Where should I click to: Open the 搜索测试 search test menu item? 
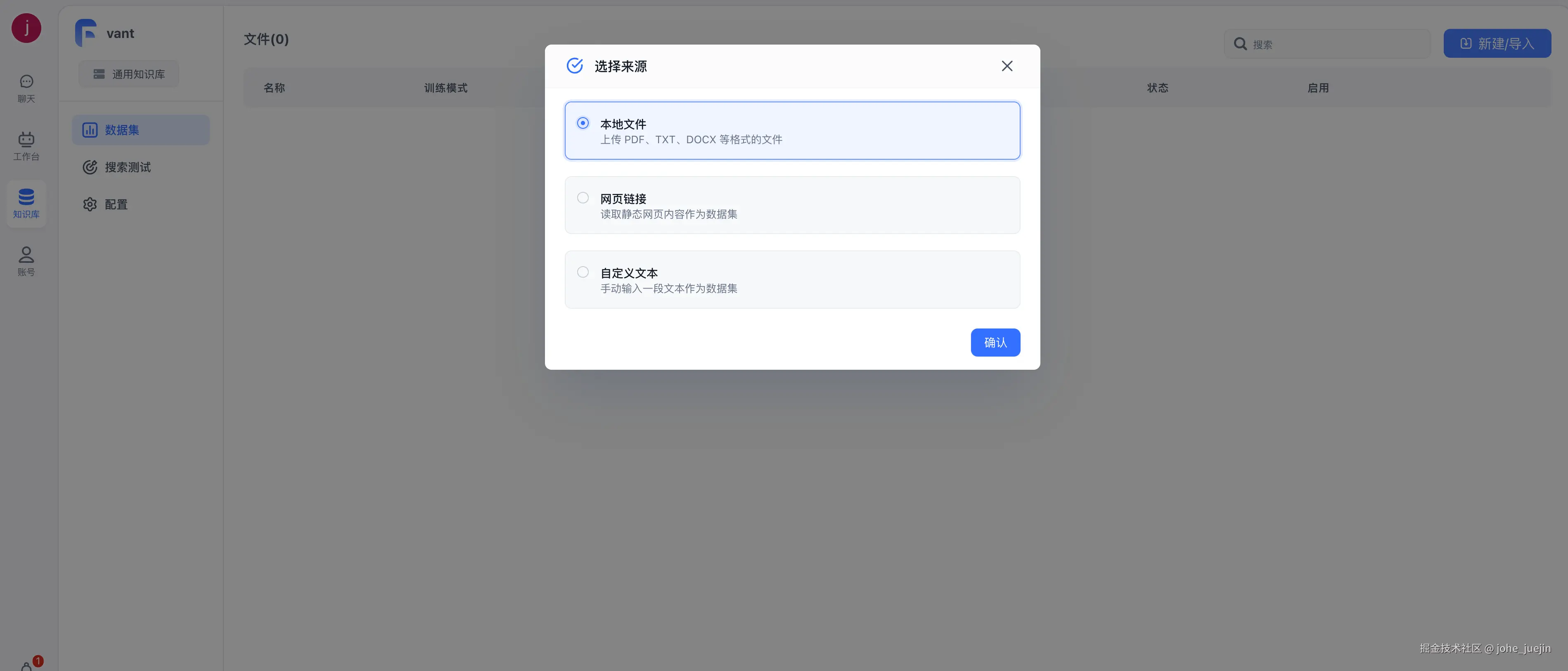coord(128,167)
